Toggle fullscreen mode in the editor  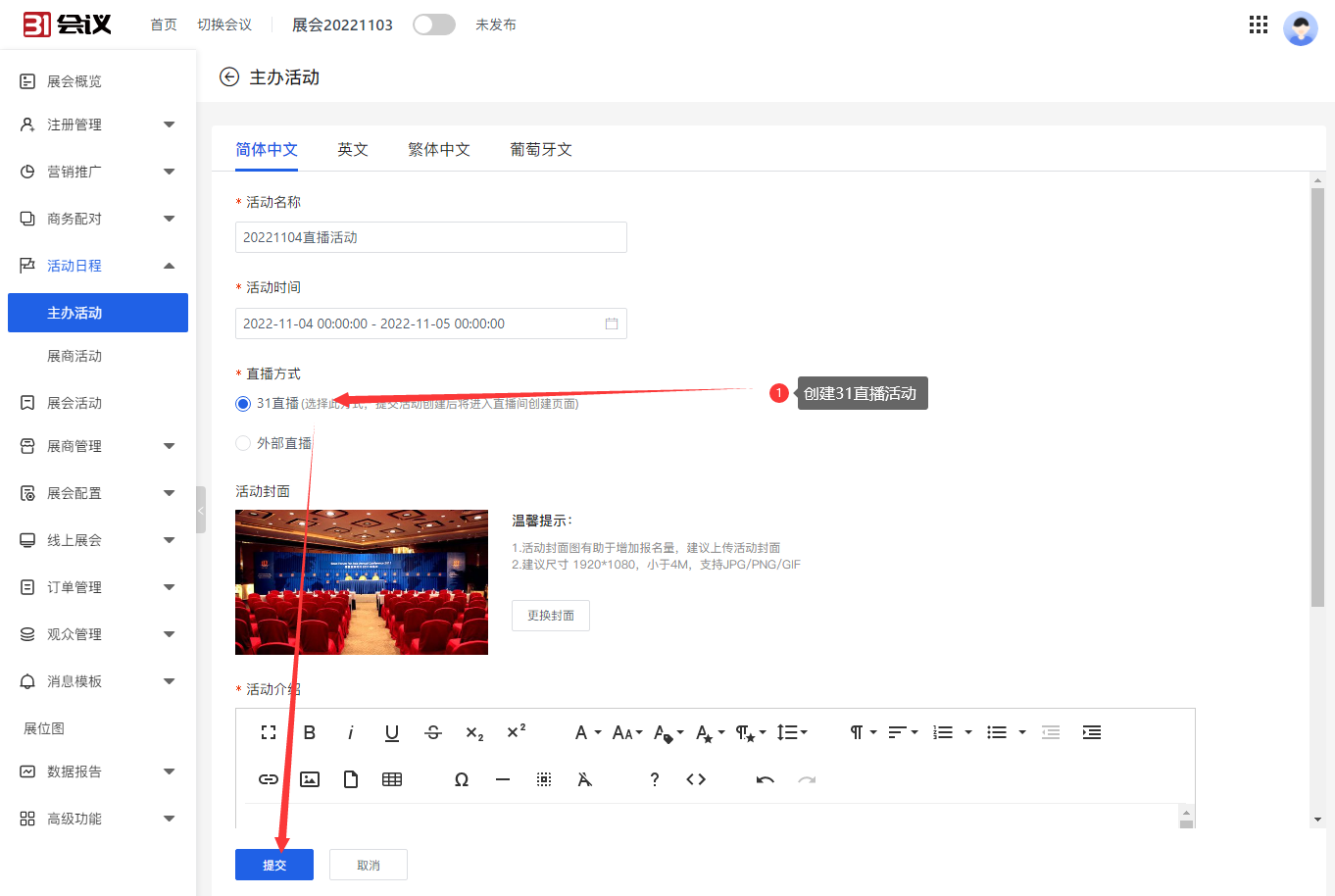tap(269, 732)
